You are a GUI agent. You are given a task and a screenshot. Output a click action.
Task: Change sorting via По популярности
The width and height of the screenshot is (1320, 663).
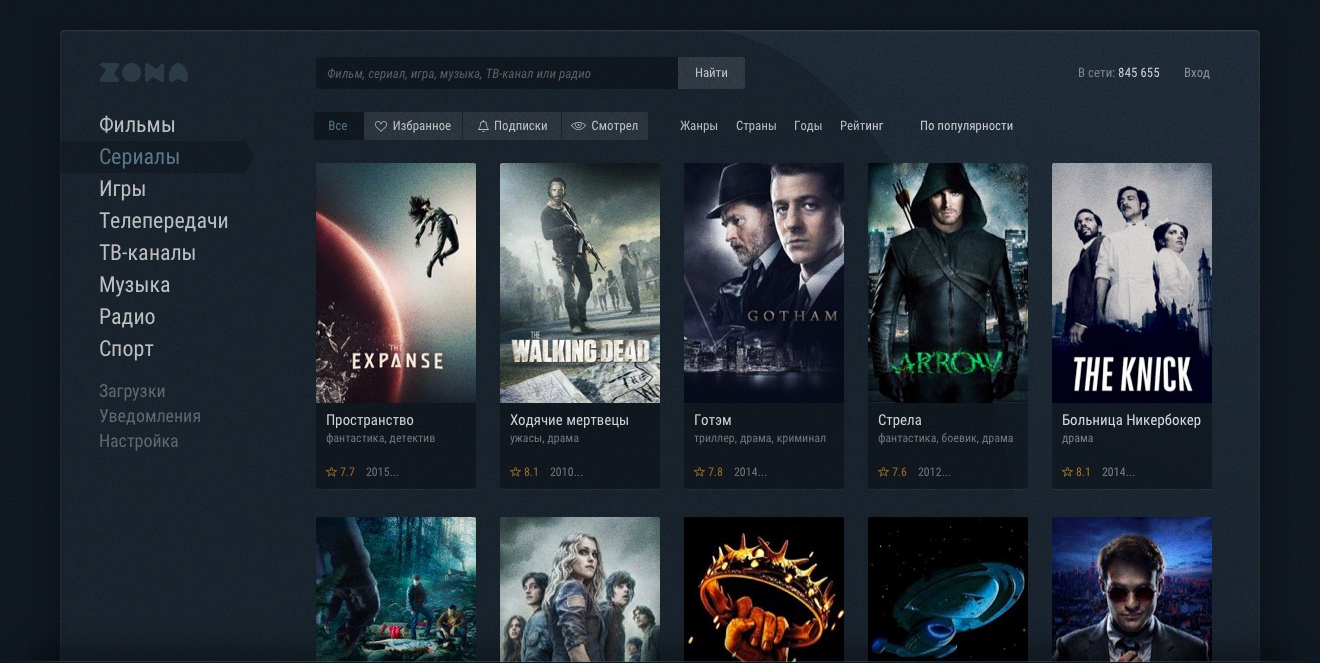point(966,126)
